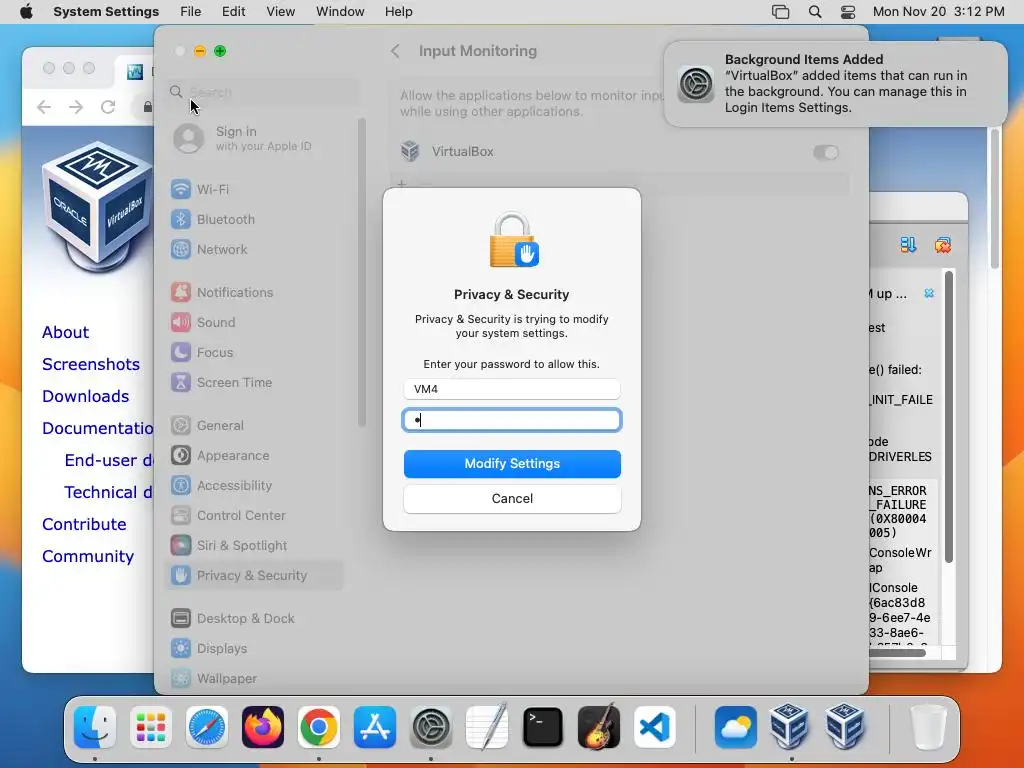The width and height of the screenshot is (1024, 768).
Task: Cancel the Privacy & Security dialog
Action: 512,499
